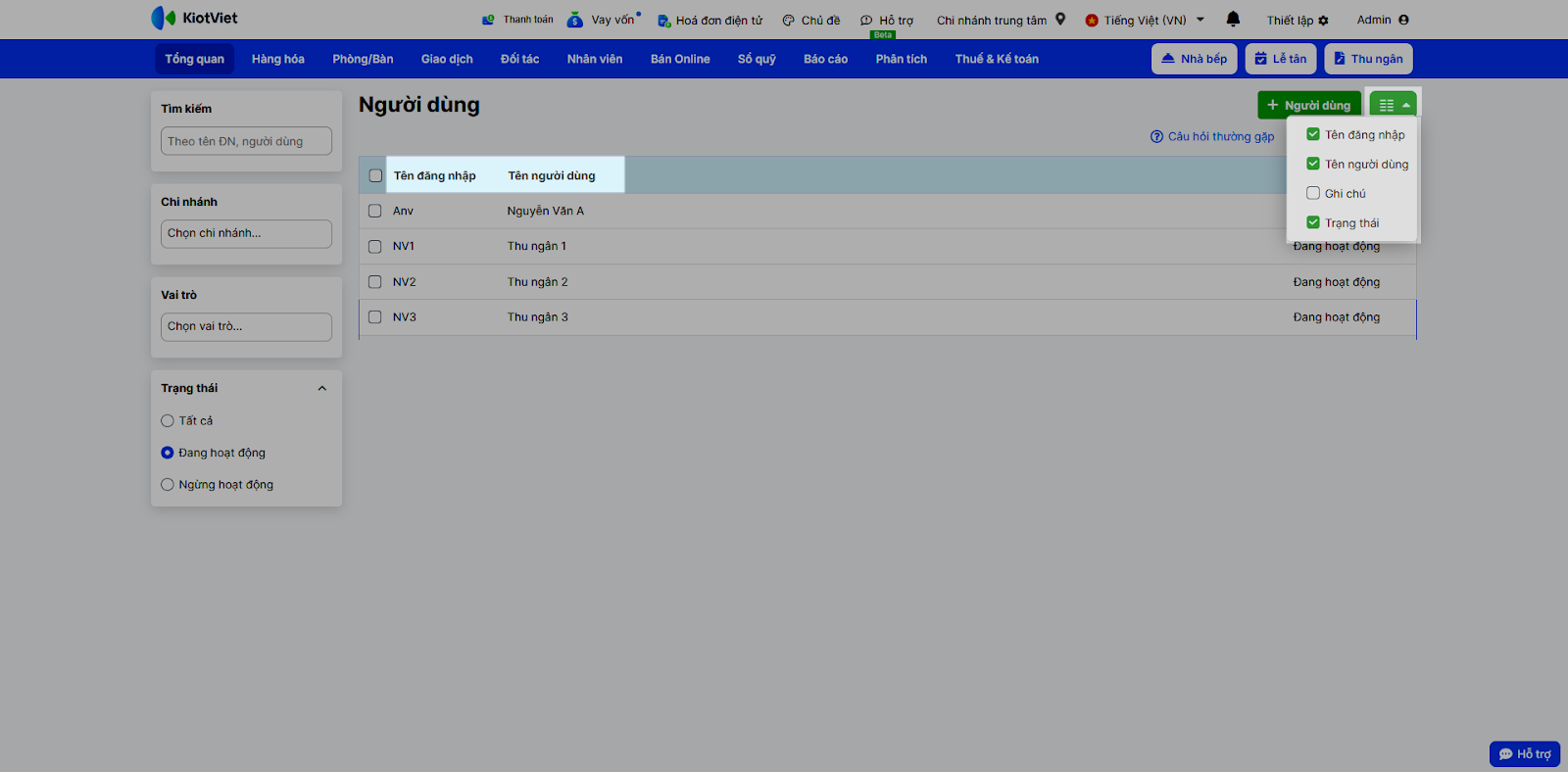Click the floating Hỗ trợ chat icon
Image resolution: width=1568 pixels, height=772 pixels.
1506,754
